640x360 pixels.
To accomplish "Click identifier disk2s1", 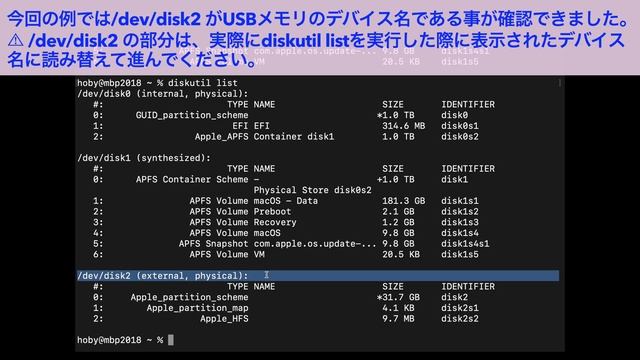I will pyautogui.click(x=460, y=308).
